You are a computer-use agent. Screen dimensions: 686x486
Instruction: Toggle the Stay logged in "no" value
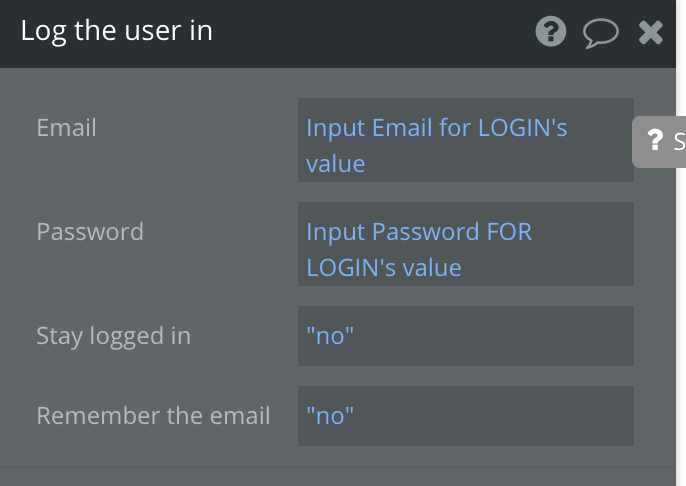(x=330, y=336)
